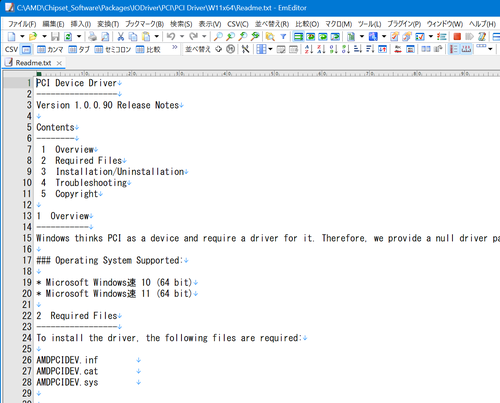The height and width of the screenshot is (403, 500).
Task: Click the Paste clipboard icon
Action: [x=146, y=36]
